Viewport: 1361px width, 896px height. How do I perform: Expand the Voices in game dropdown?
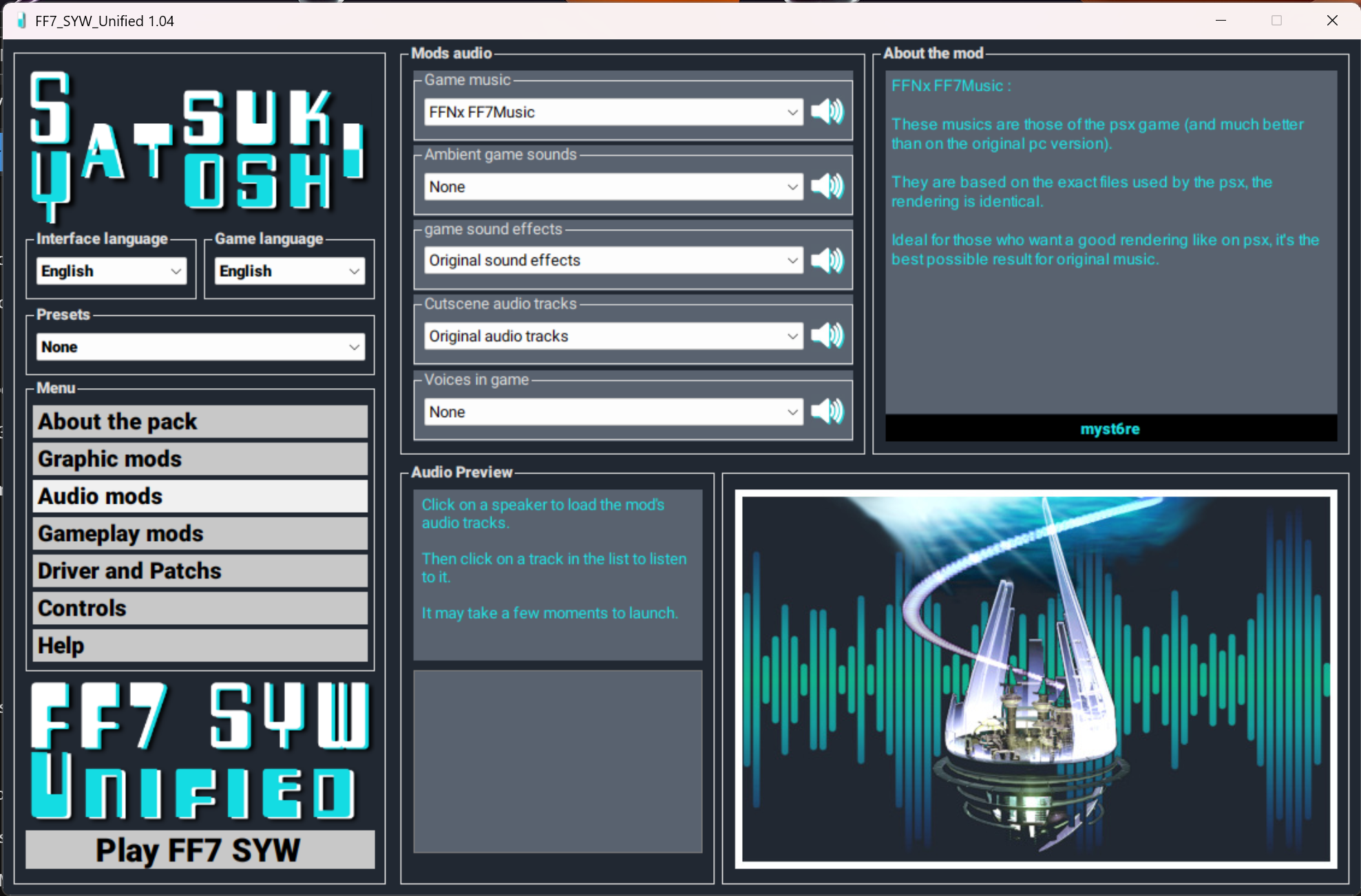613,412
